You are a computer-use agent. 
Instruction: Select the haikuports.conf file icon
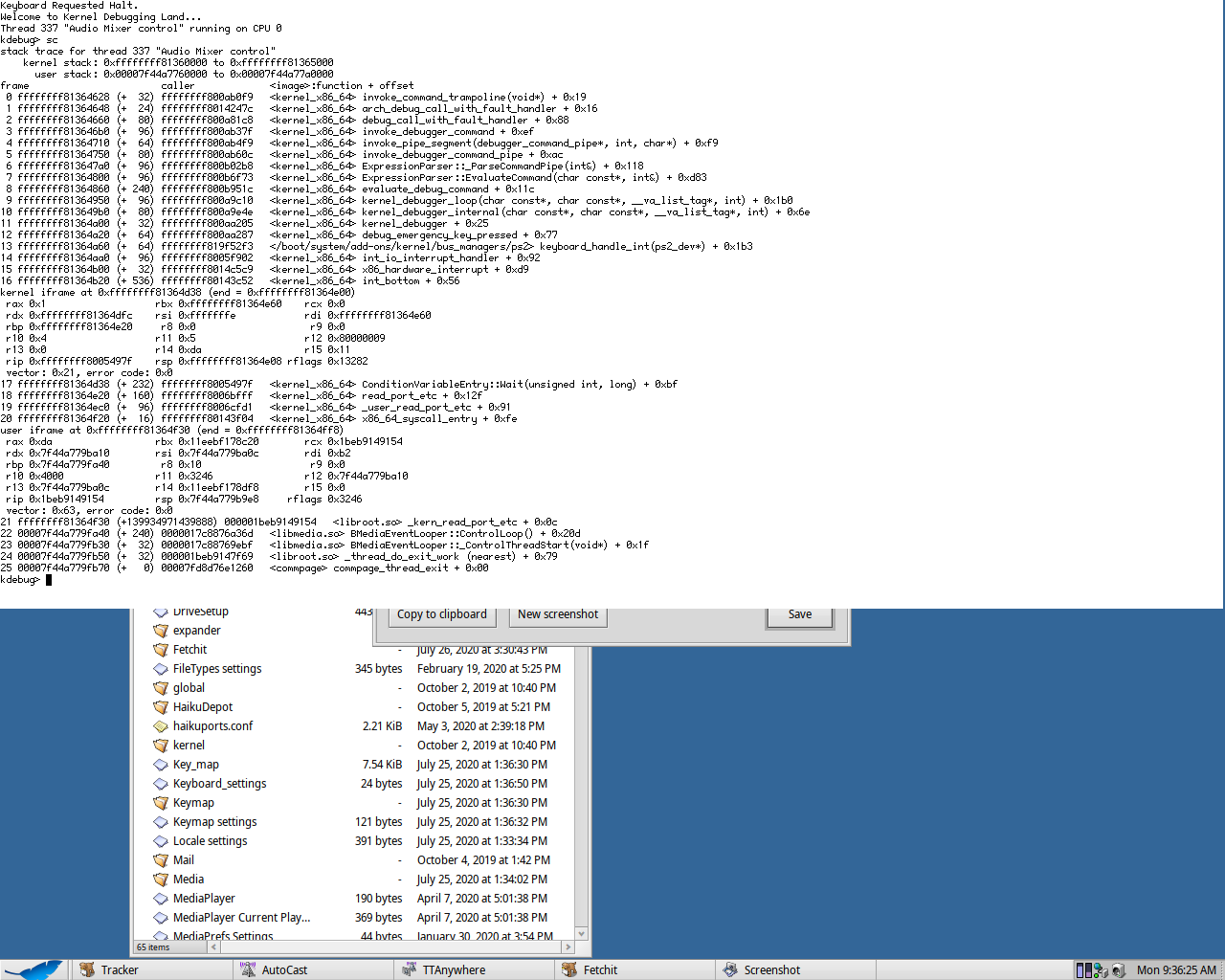tap(161, 726)
